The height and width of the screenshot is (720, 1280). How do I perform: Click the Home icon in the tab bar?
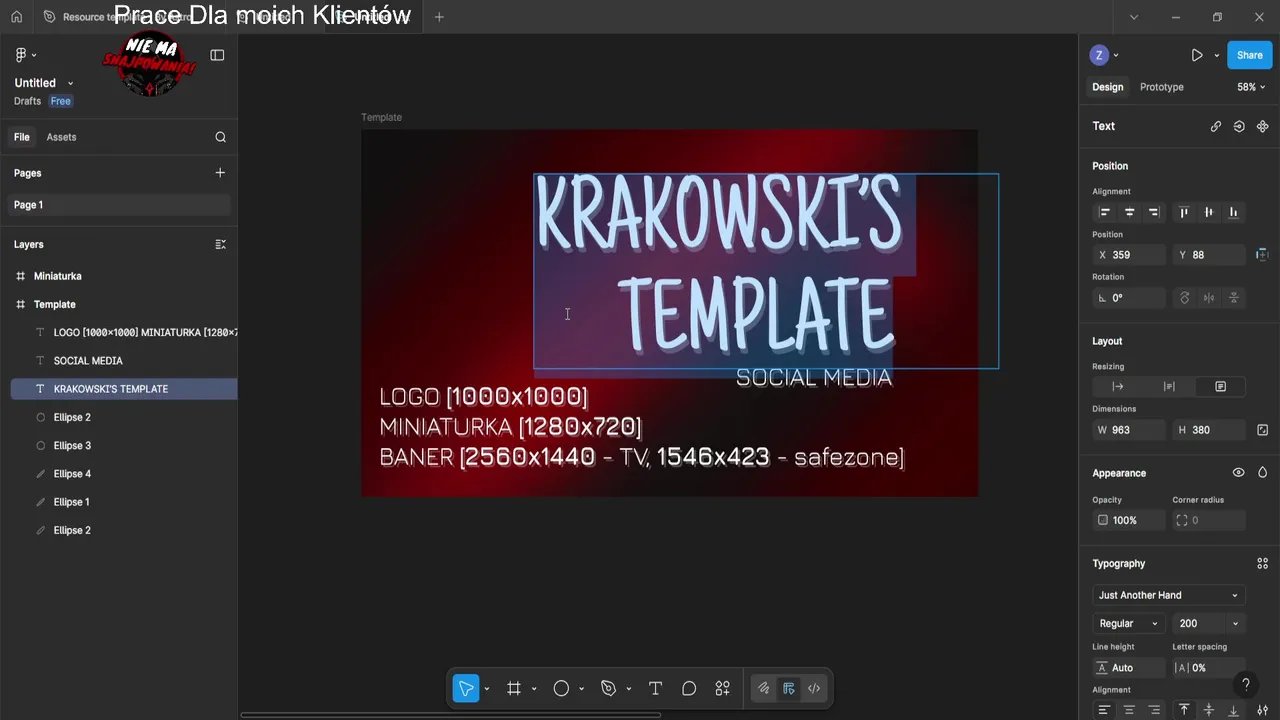[x=16, y=17]
